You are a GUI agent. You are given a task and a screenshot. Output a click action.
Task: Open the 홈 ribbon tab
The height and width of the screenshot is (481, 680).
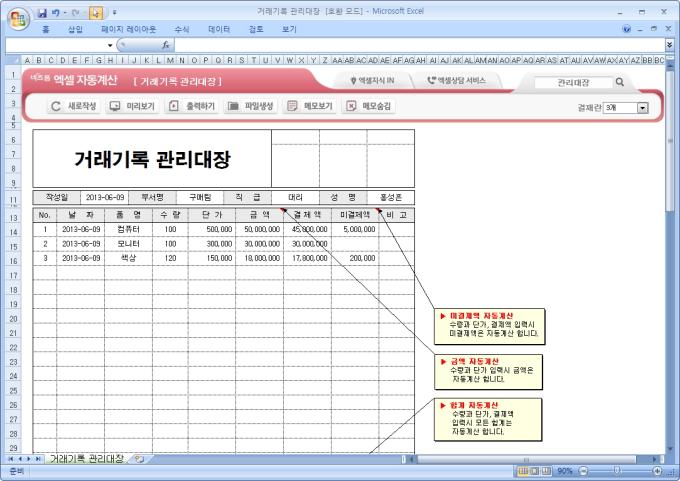pyautogui.click(x=46, y=29)
